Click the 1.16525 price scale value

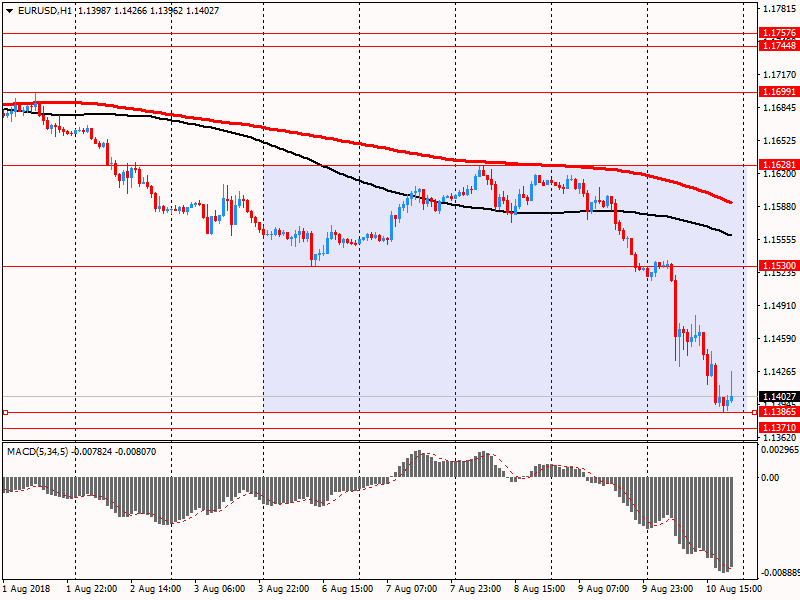(x=780, y=140)
